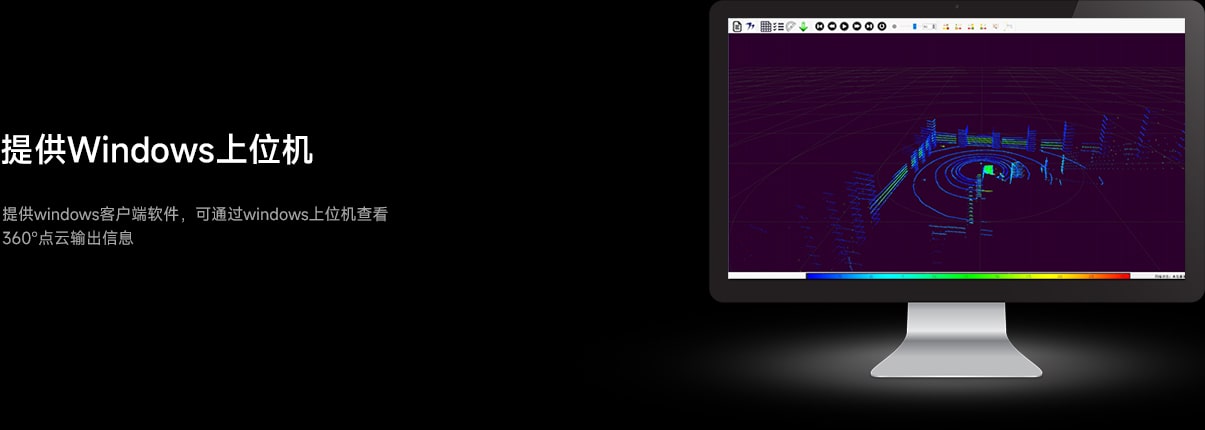Image resolution: width=1205 pixels, height=430 pixels.
Task: Click the leftmost red-yellow dots icon
Action: (946, 26)
